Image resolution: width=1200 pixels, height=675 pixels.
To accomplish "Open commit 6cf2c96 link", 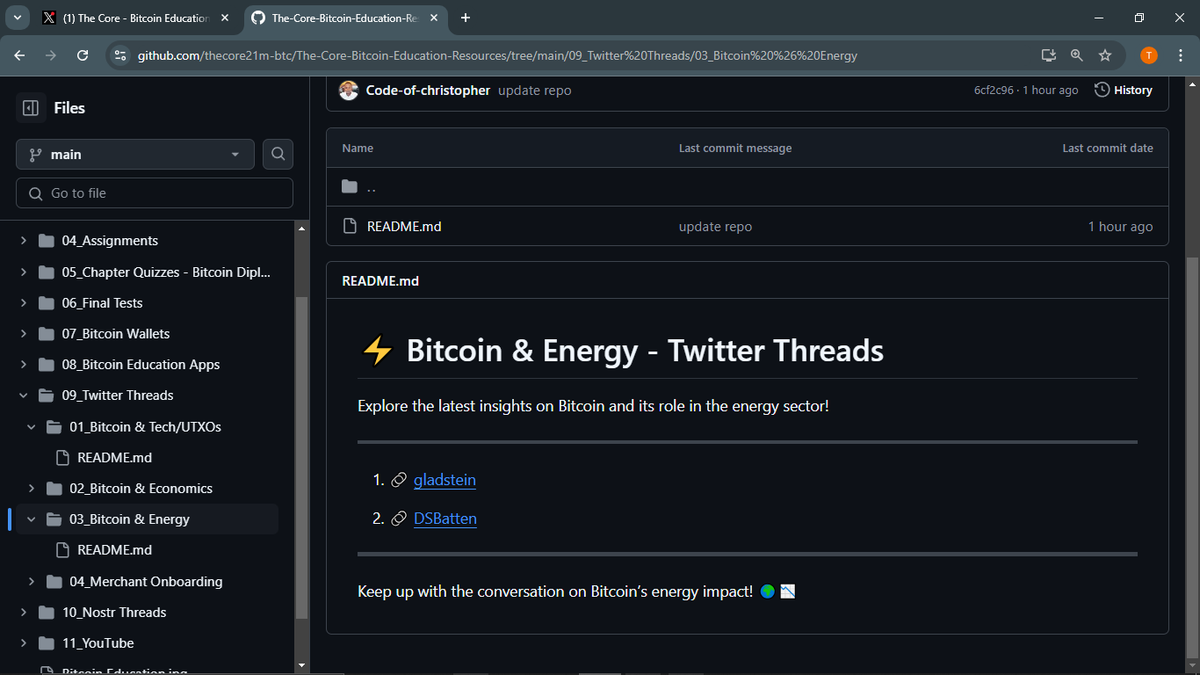I will pos(995,90).
